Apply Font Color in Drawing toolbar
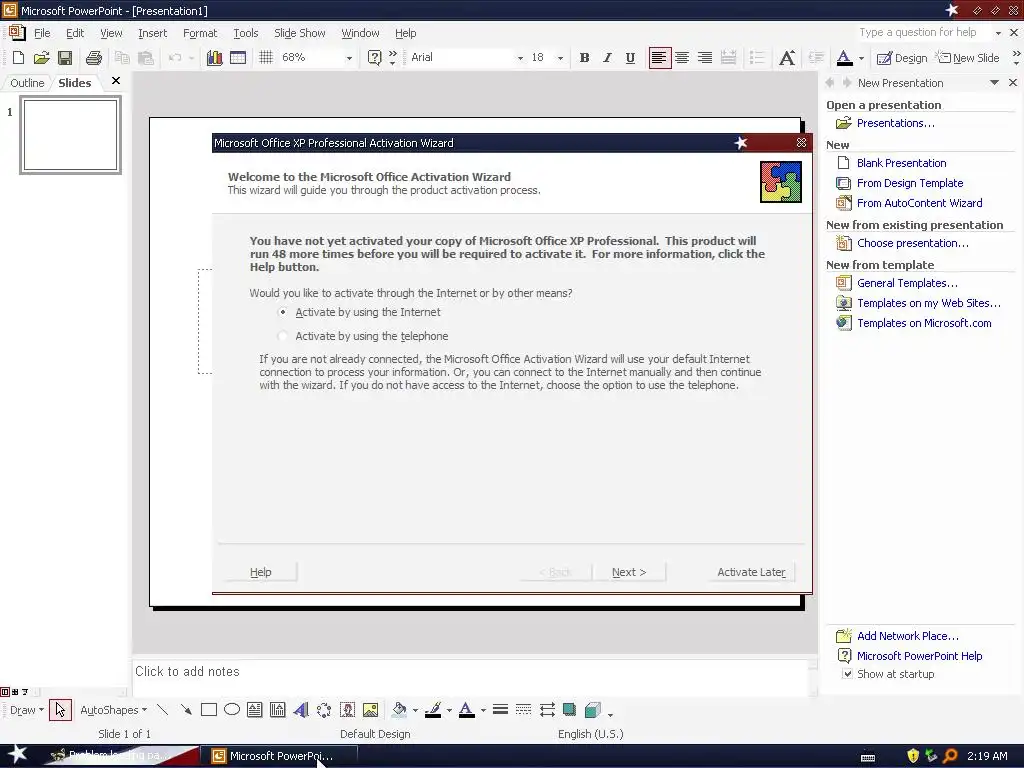The image size is (1024, 768). coord(466,710)
